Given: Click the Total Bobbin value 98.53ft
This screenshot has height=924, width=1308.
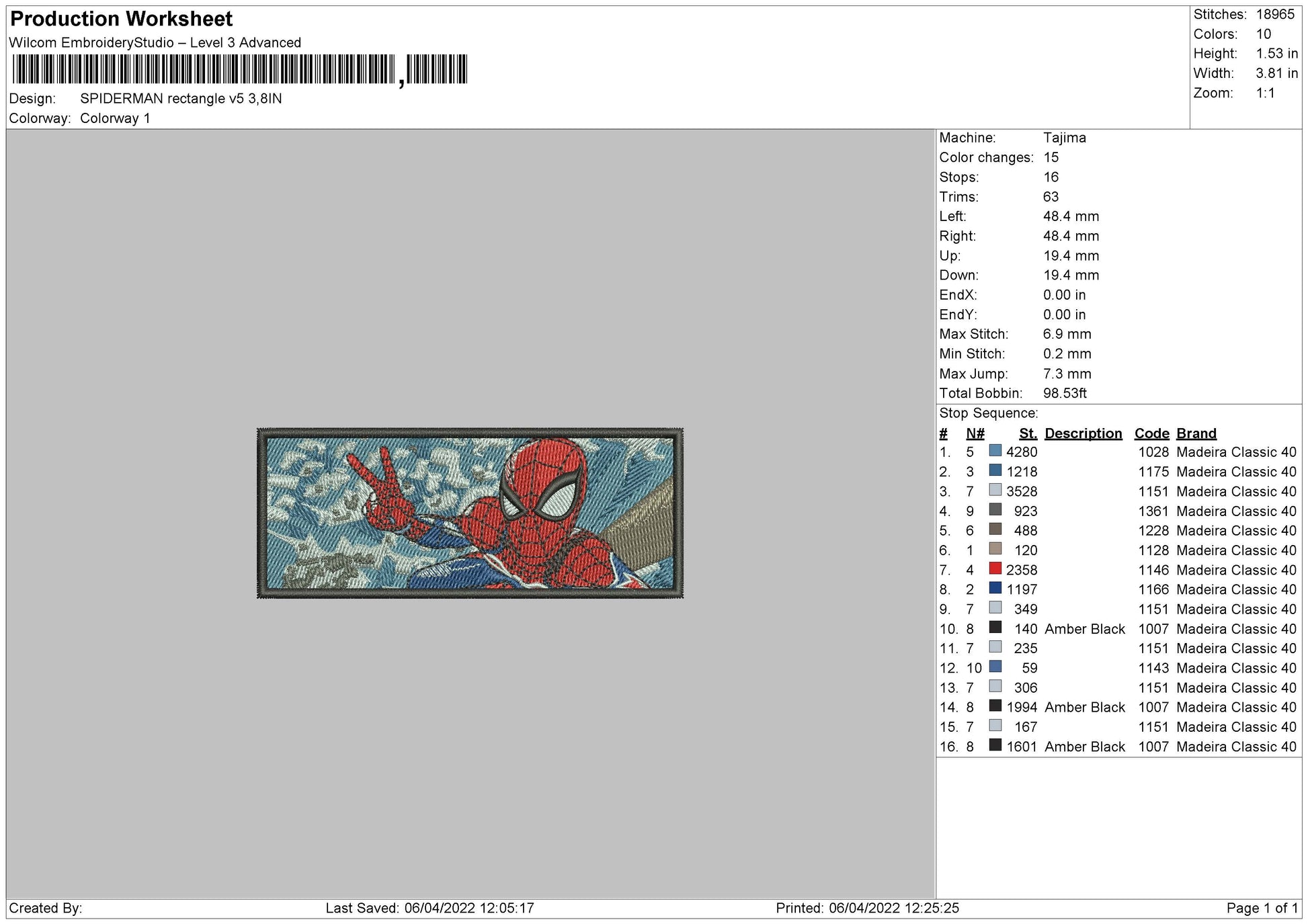Looking at the screenshot, I should 1065,393.
